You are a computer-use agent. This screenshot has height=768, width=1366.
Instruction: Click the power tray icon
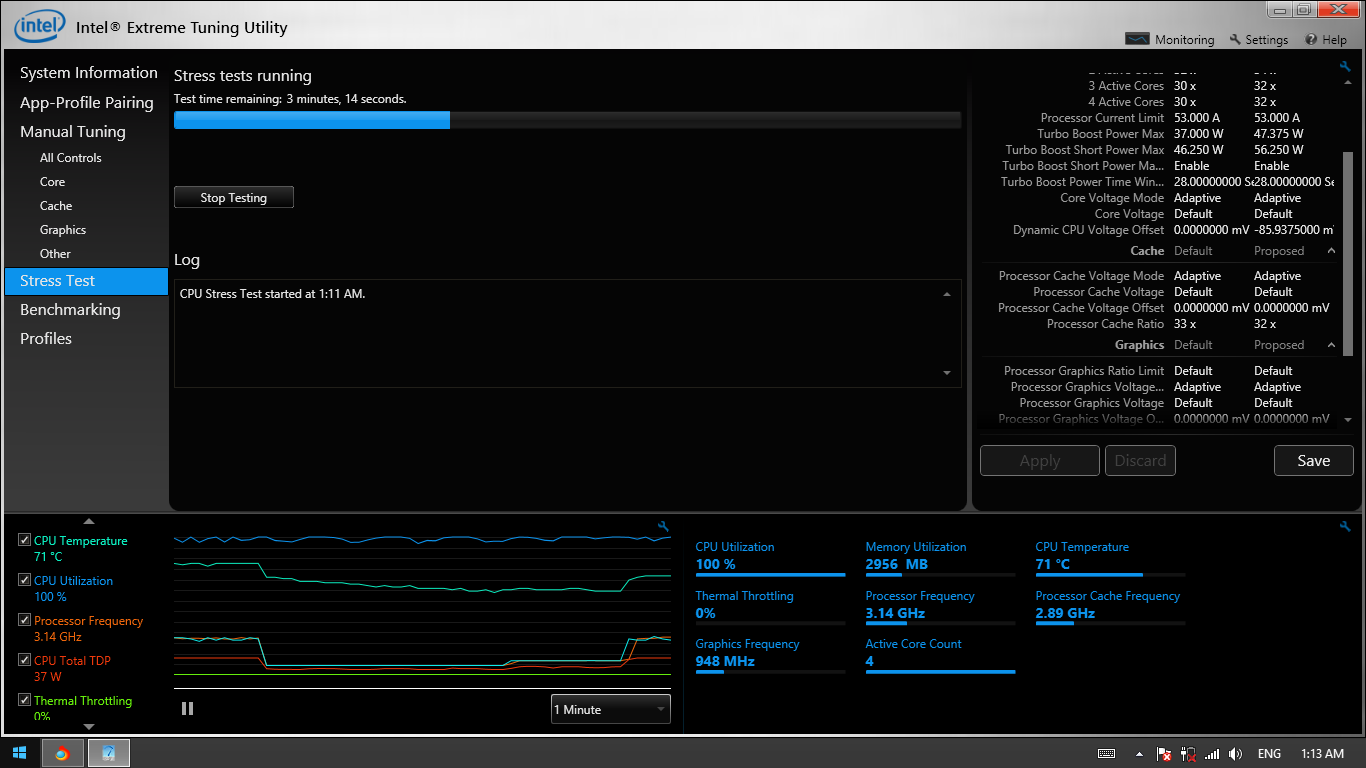tap(1188, 754)
